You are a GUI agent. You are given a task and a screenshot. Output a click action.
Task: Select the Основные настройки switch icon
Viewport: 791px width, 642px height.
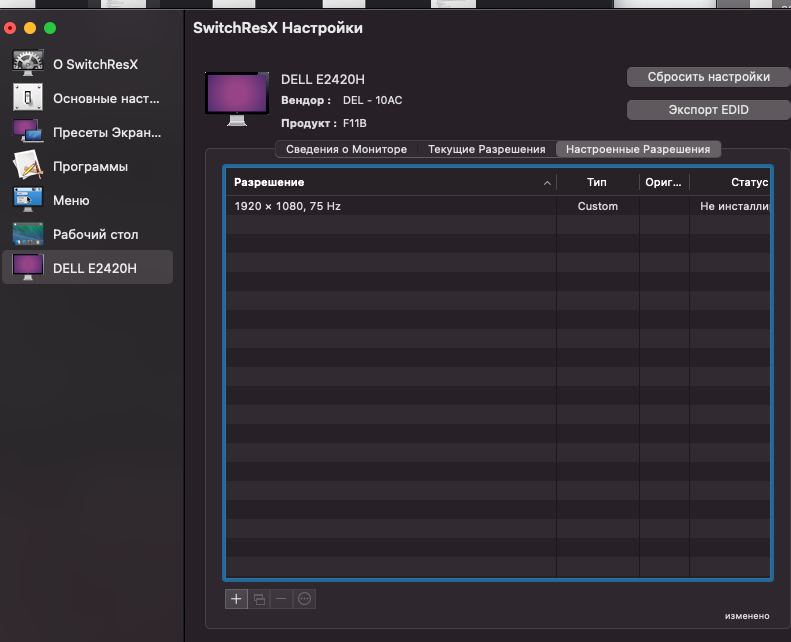(x=28, y=97)
